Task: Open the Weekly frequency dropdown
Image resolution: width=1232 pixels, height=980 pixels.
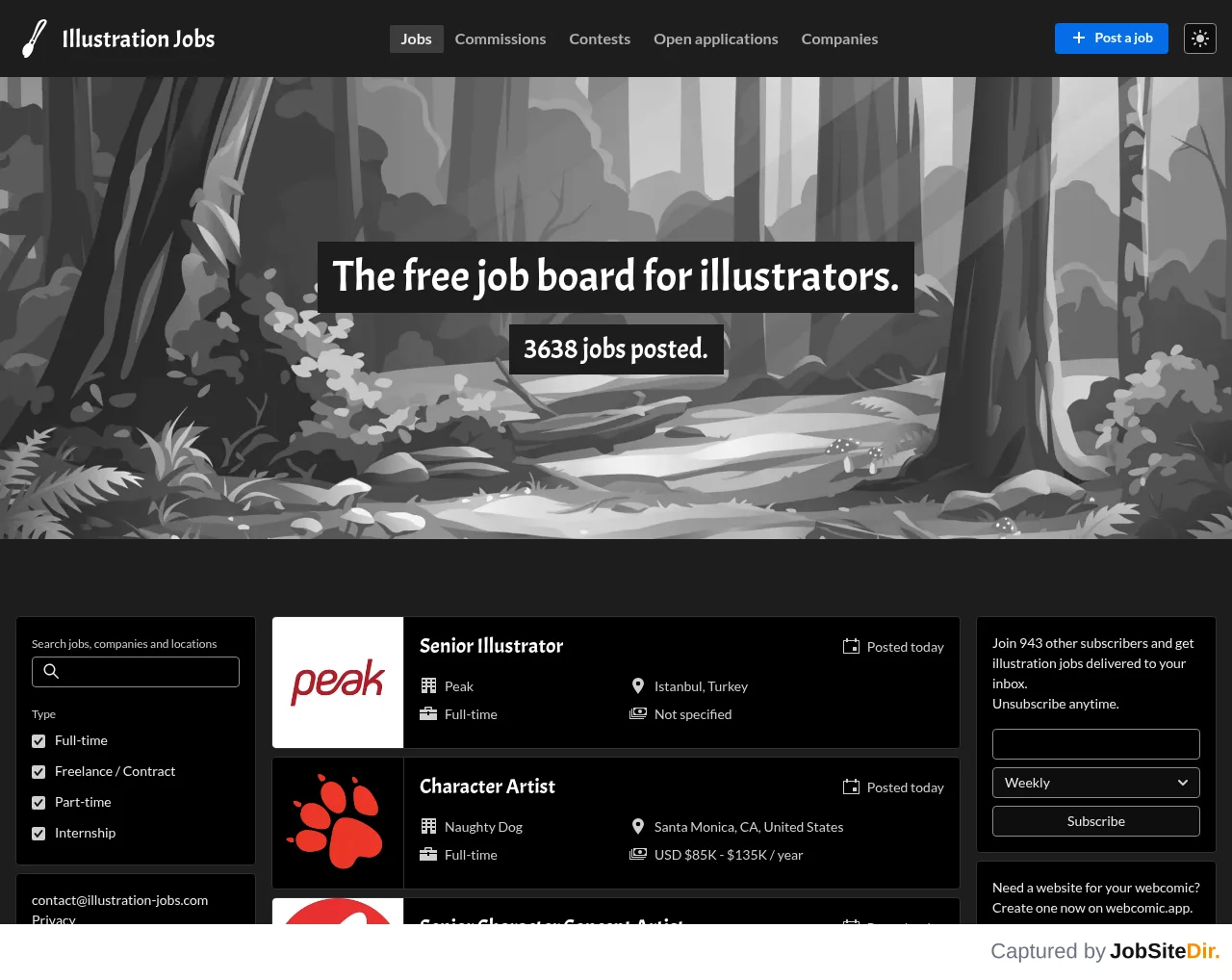Action: pyautogui.click(x=1096, y=783)
